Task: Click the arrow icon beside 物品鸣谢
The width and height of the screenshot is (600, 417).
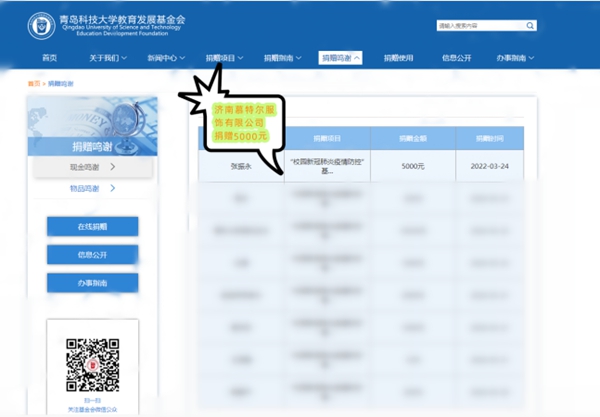Action: (x=113, y=188)
